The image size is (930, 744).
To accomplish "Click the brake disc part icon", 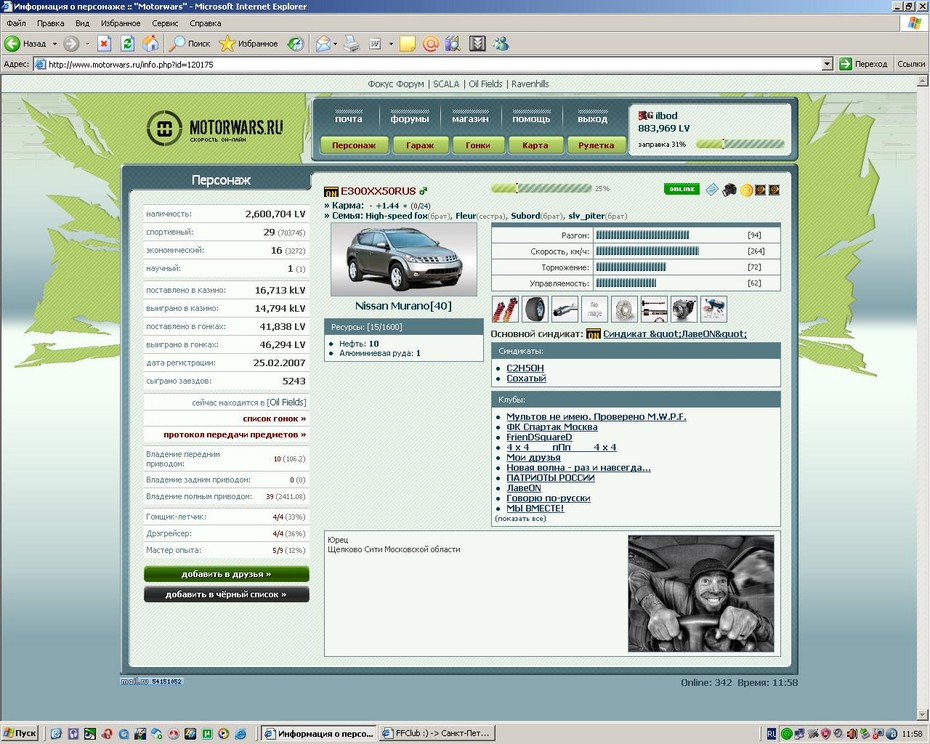I will (625, 309).
